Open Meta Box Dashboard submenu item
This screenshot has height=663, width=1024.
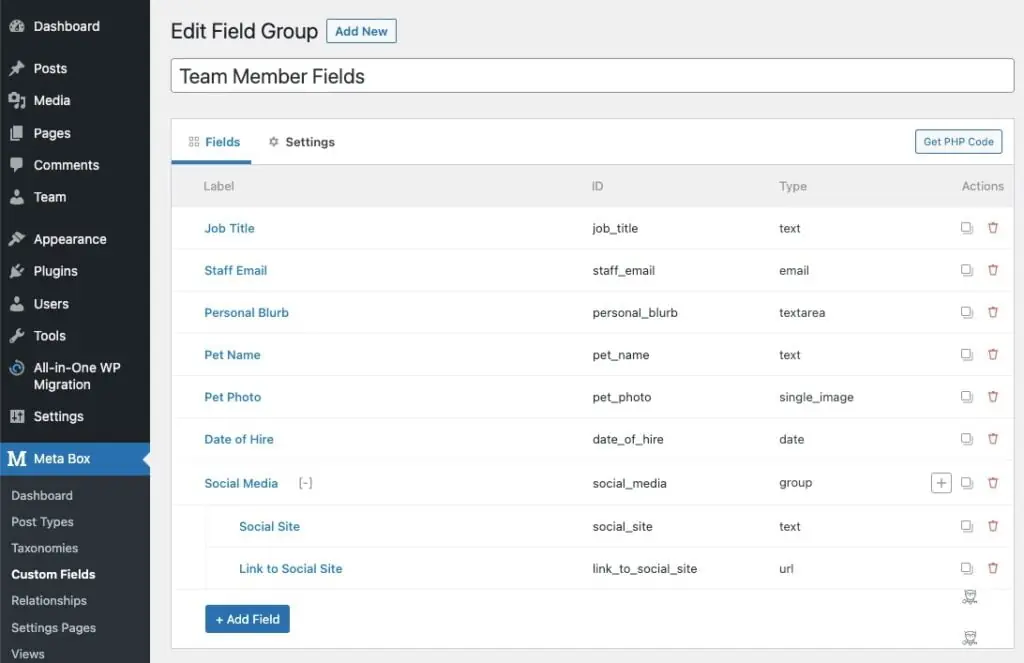[42, 496]
